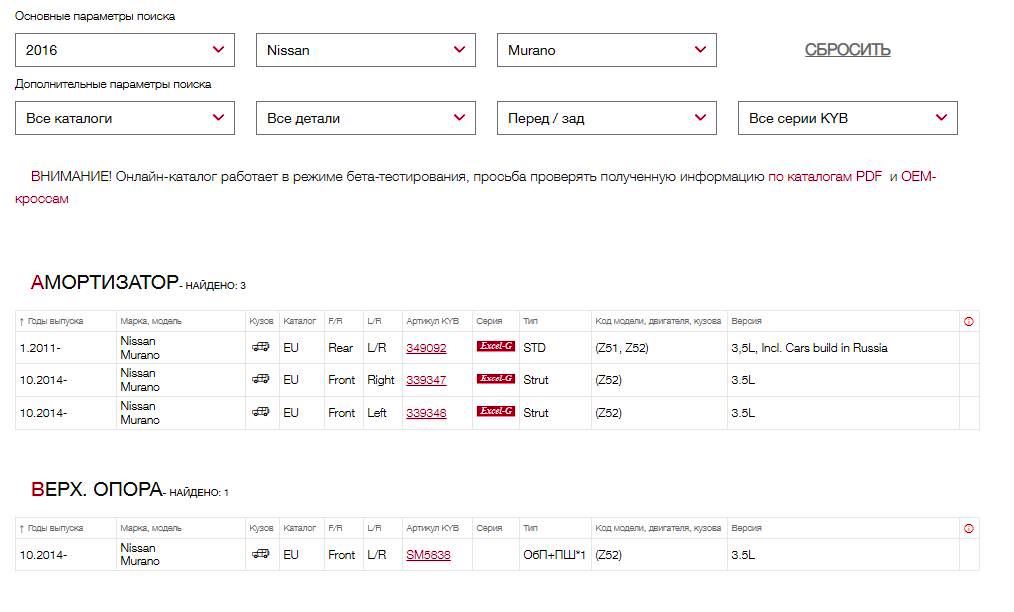Open the по каталогам PDF link
This screenshot has height=612, width=1014.
pos(825,177)
